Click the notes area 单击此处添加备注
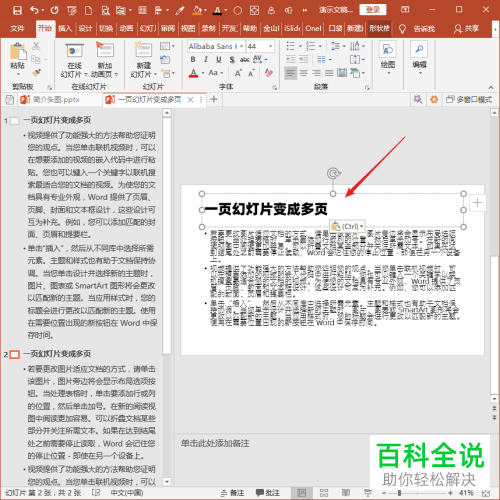Screen dimensions: 500x500 [215, 443]
